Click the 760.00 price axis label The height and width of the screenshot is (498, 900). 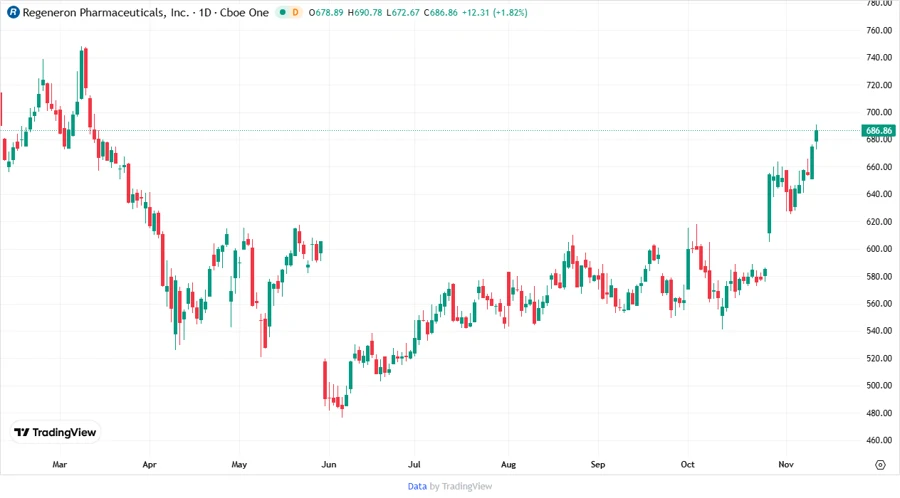click(x=879, y=30)
